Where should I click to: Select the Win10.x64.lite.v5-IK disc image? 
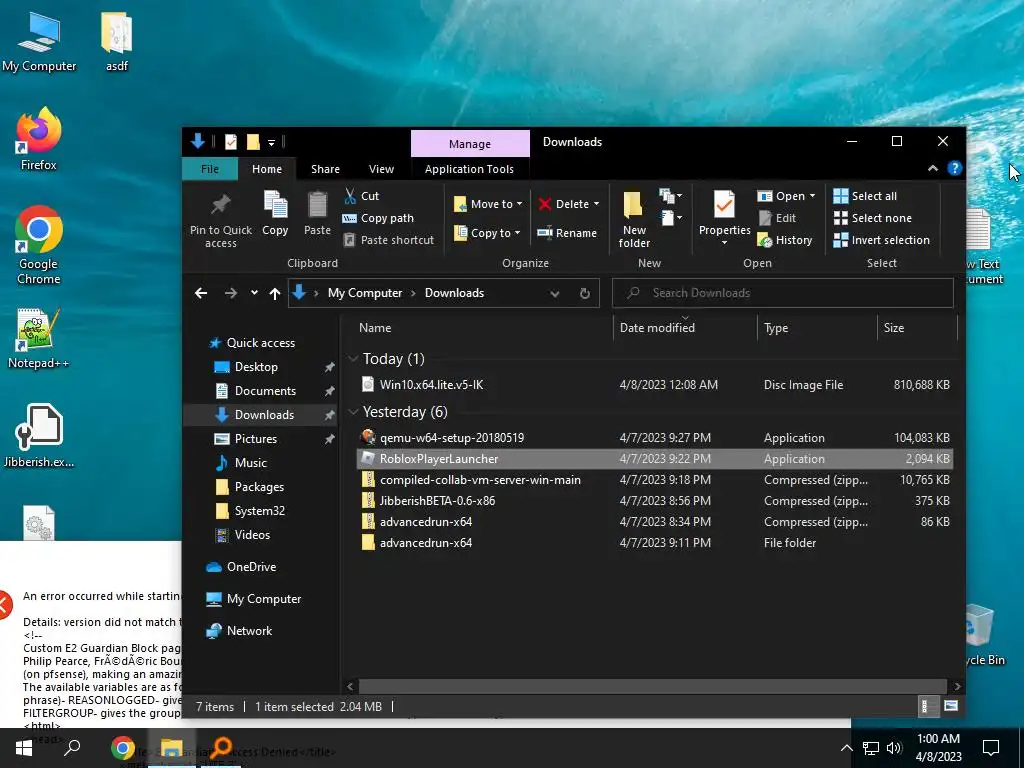point(655,385)
